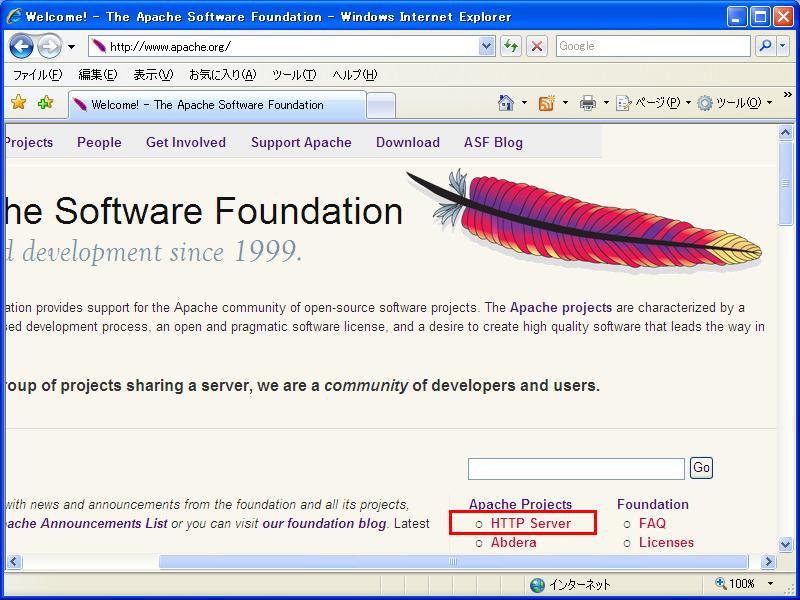This screenshot has width=800, height=600.
Task: Click the Apache Projects sidebar heading
Action: [520, 505]
